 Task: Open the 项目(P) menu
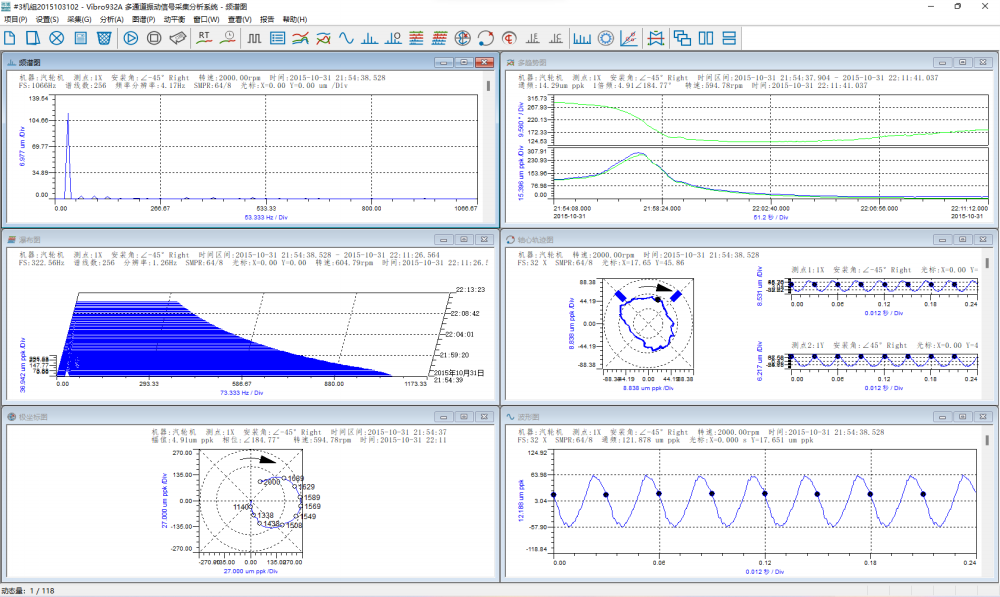click(16, 20)
